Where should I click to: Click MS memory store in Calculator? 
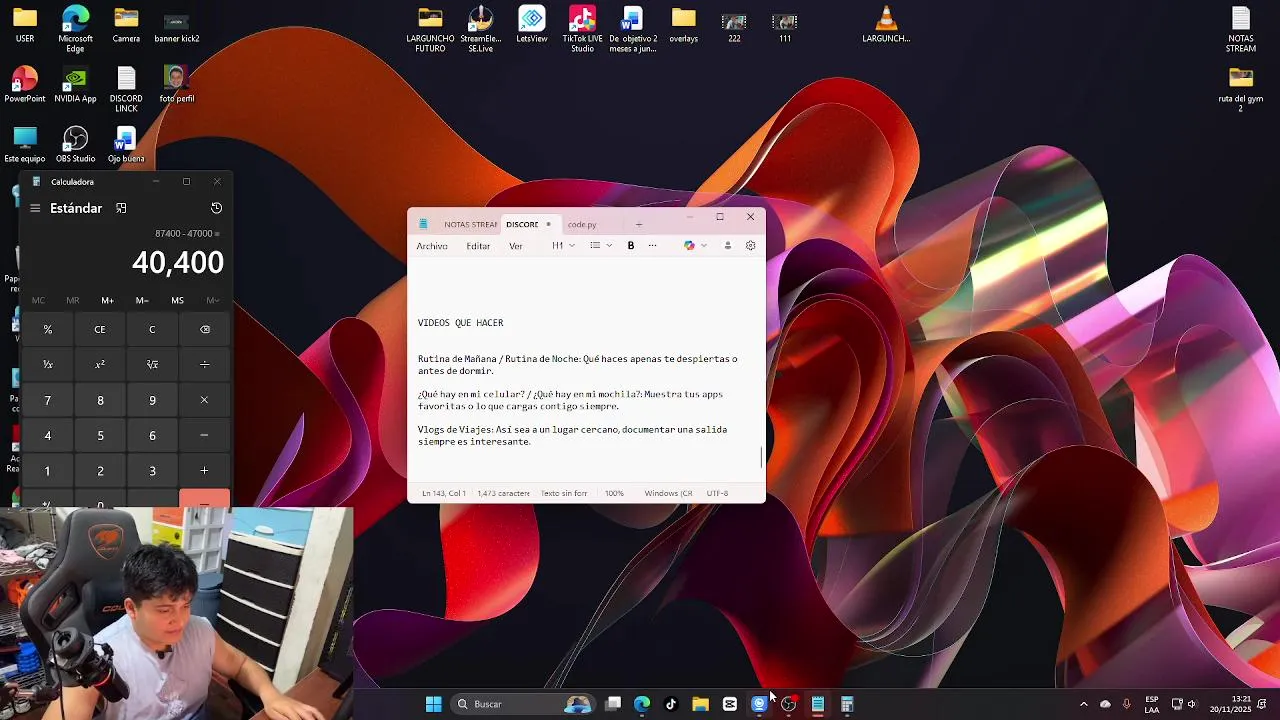[177, 300]
